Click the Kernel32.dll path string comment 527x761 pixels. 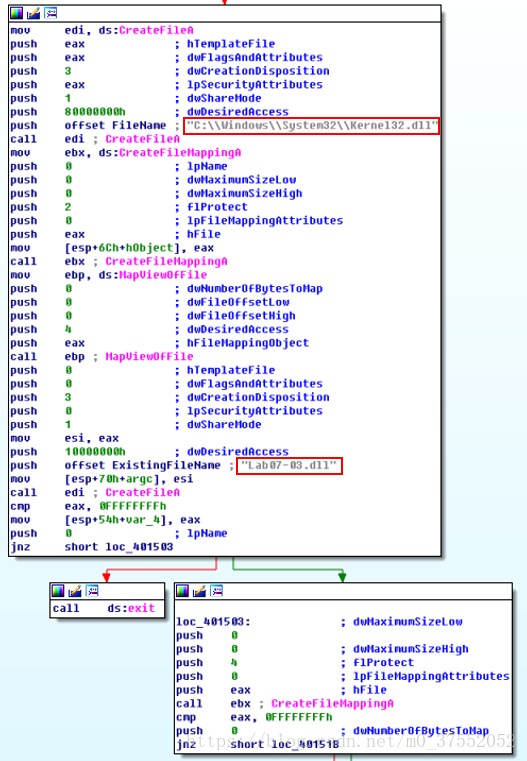312,126
